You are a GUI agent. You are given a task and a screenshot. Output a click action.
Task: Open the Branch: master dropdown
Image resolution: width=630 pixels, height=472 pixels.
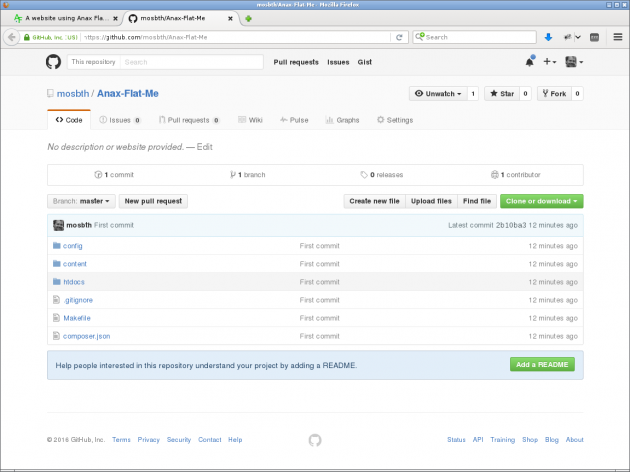pyautogui.click(x=81, y=201)
